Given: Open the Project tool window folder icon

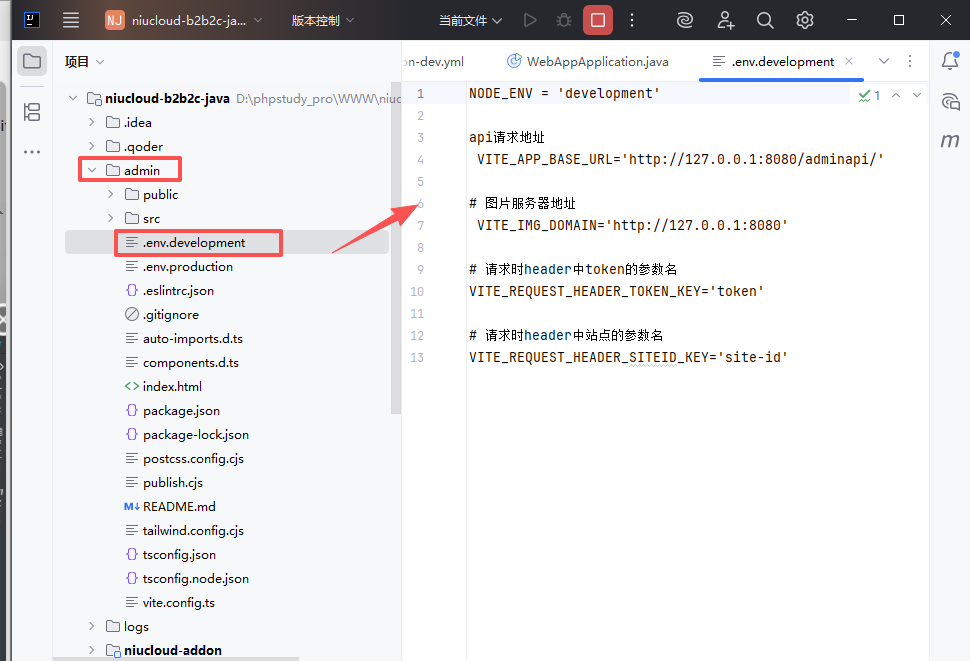Looking at the screenshot, I should (32, 62).
